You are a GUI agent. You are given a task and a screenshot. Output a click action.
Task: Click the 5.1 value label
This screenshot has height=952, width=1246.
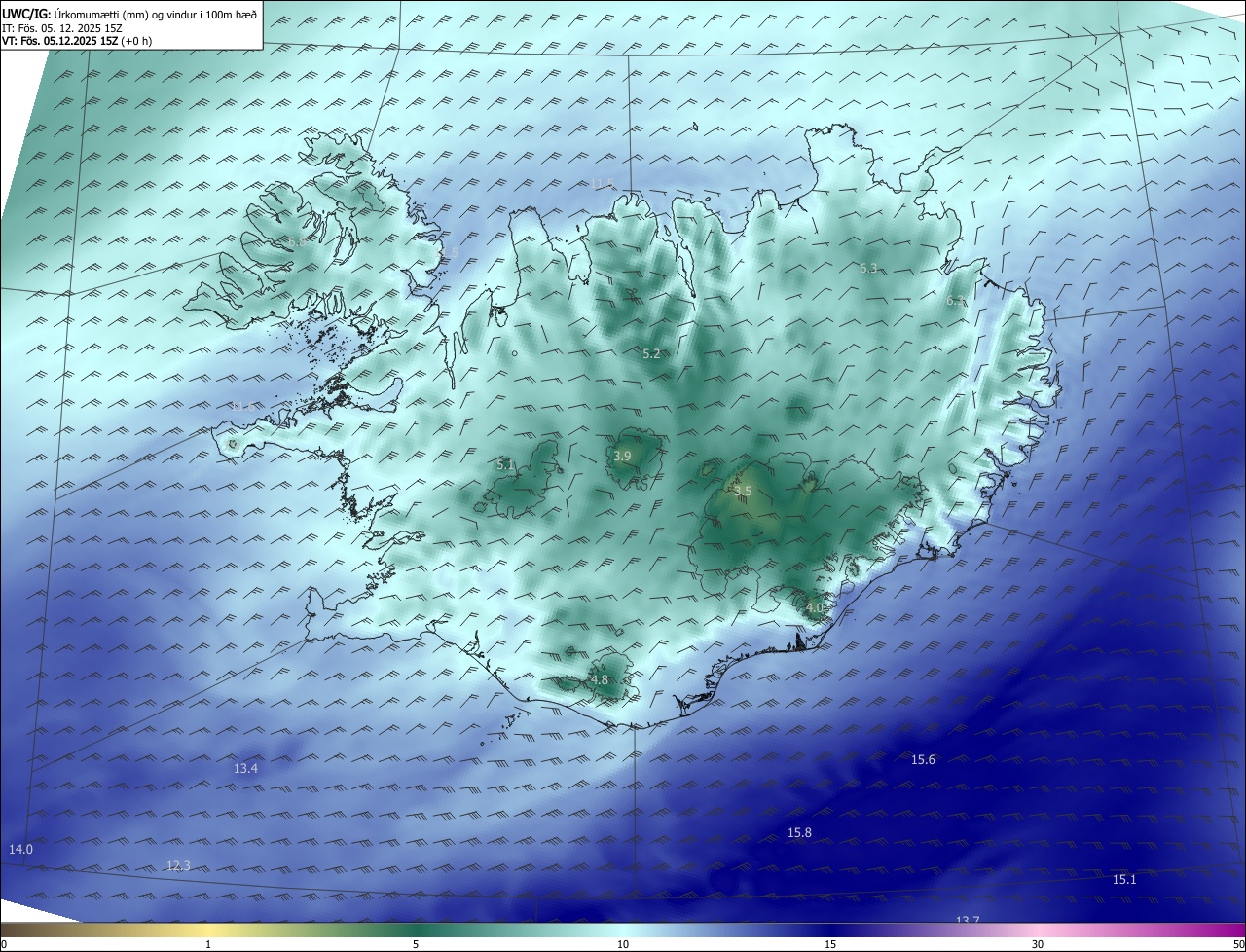[x=505, y=465]
